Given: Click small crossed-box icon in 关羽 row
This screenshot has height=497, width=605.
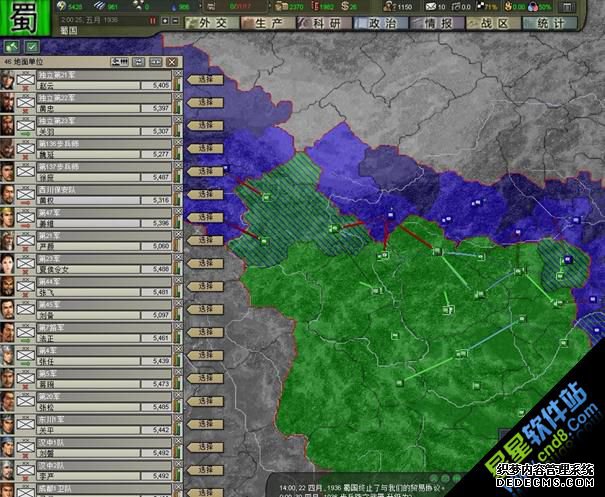Looking at the screenshot, I should 178,119.
